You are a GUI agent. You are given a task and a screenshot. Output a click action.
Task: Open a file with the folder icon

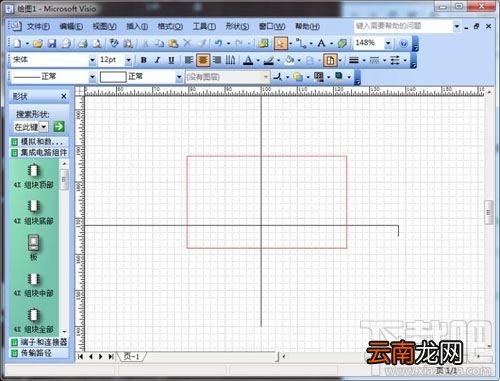[38, 43]
